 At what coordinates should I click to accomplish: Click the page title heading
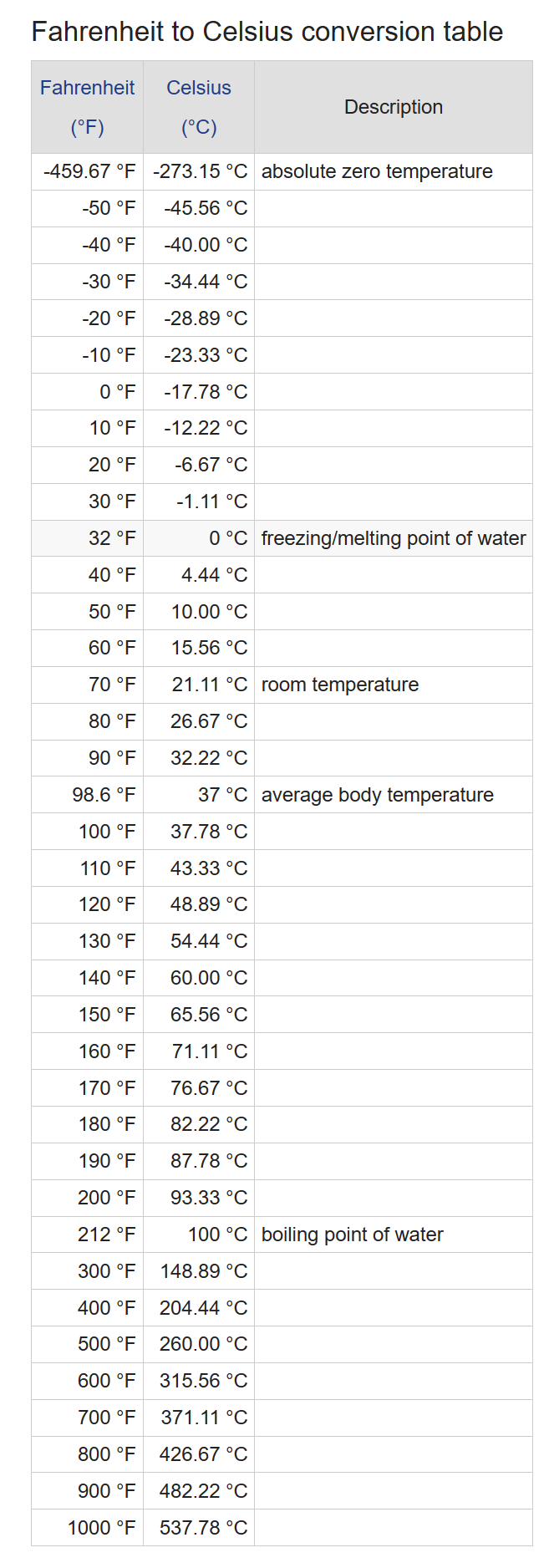267,32
